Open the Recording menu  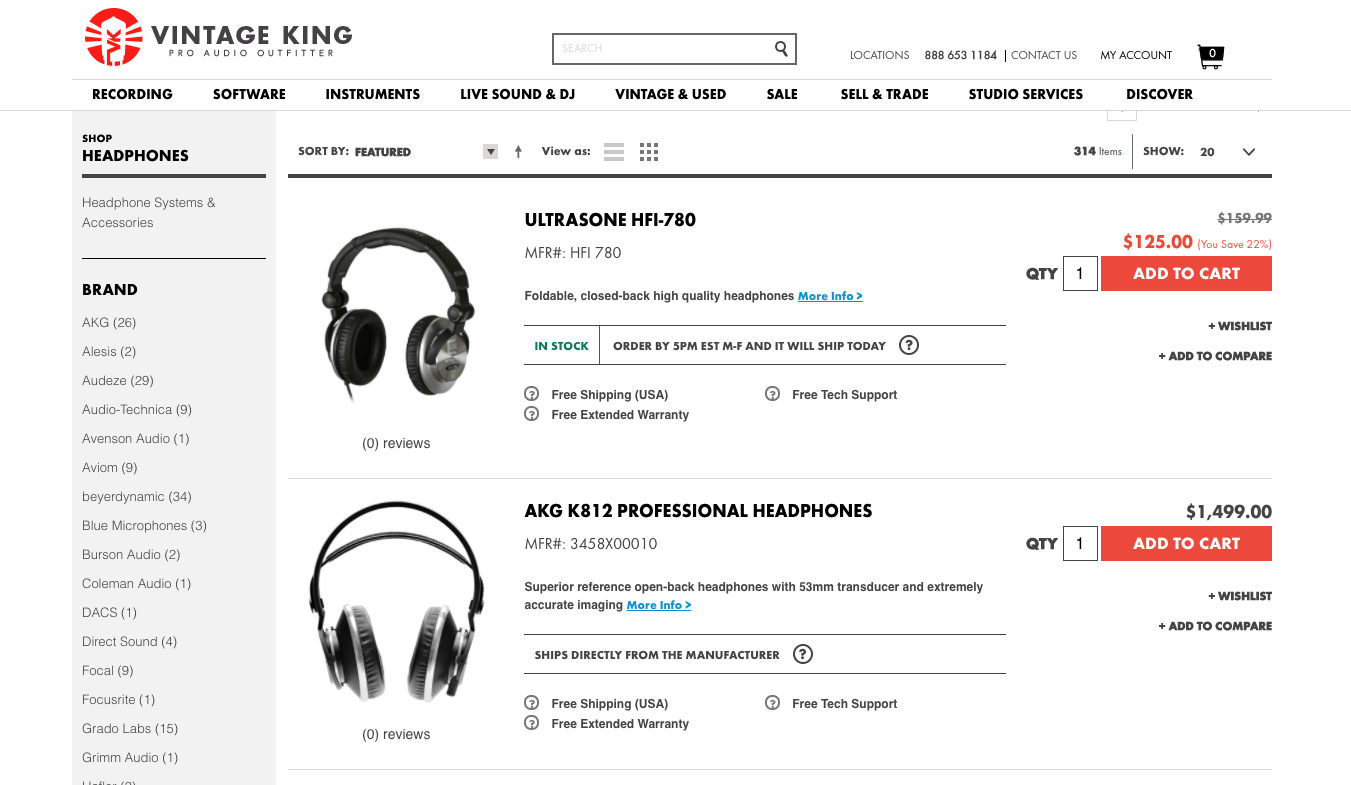pyautogui.click(x=132, y=94)
